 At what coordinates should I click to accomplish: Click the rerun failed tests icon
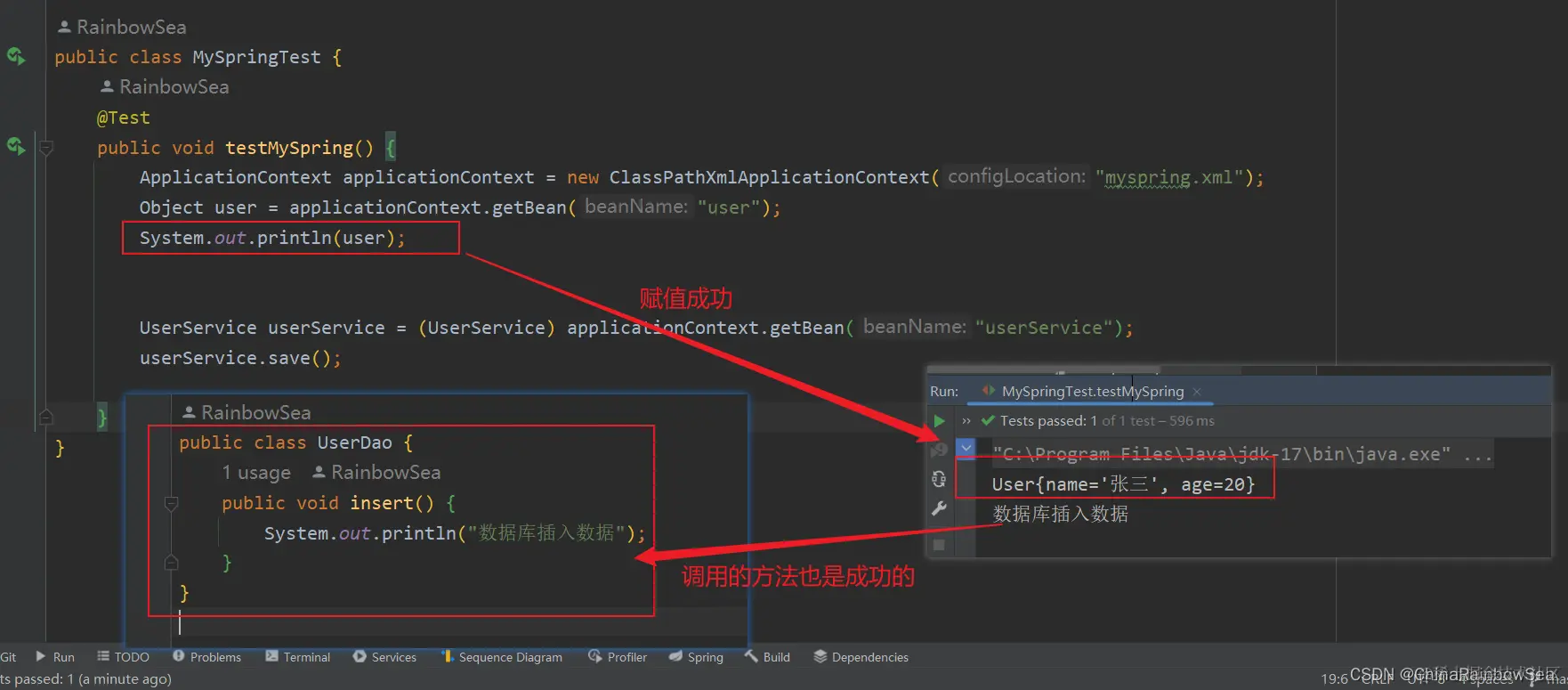[x=939, y=451]
